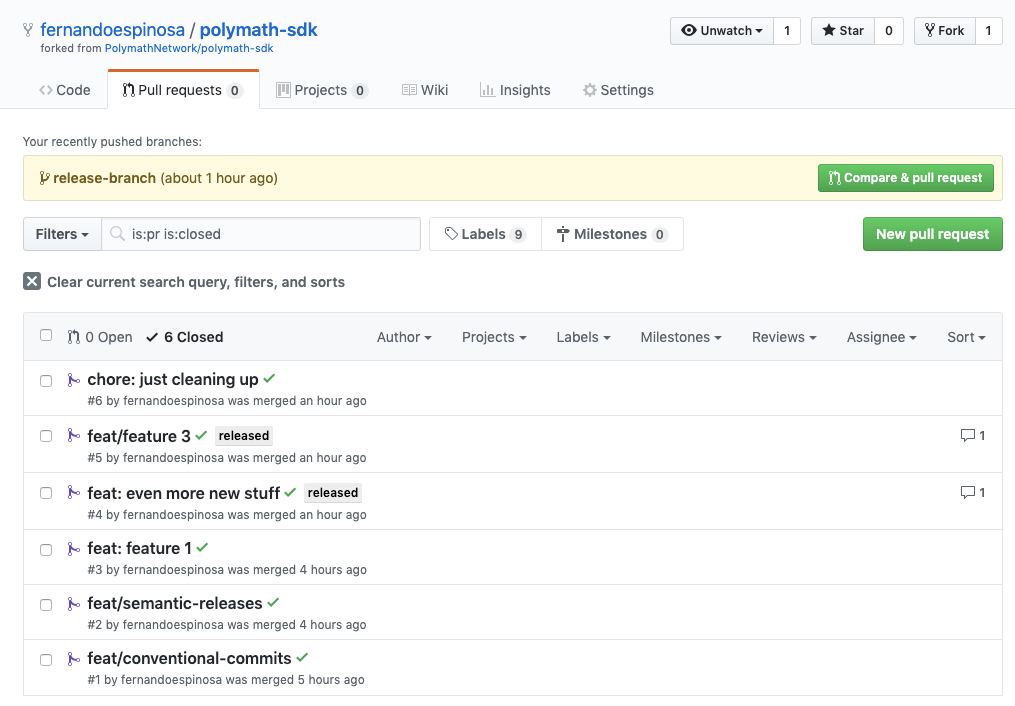Viewport: 1015px width, 706px height.
Task: Expand the Author filter dropdown
Action: 404,337
